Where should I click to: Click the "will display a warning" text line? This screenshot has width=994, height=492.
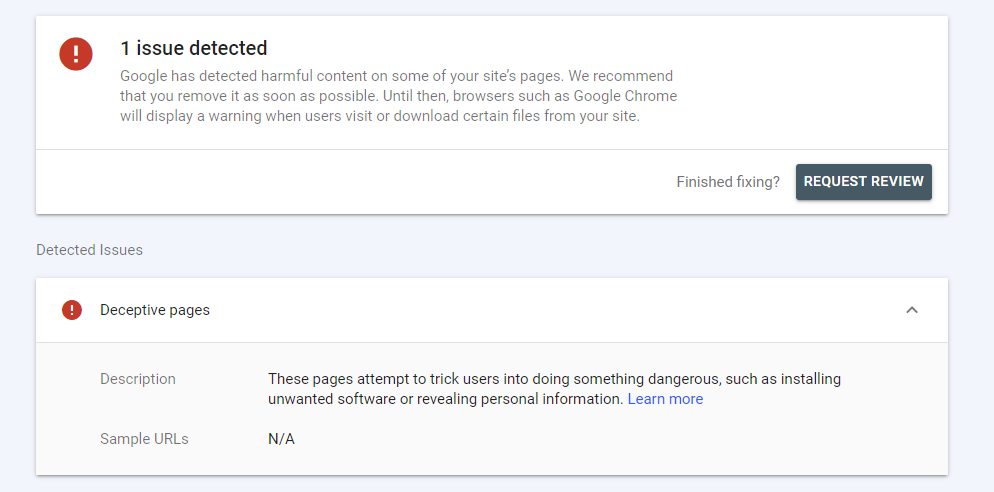point(380,117)
